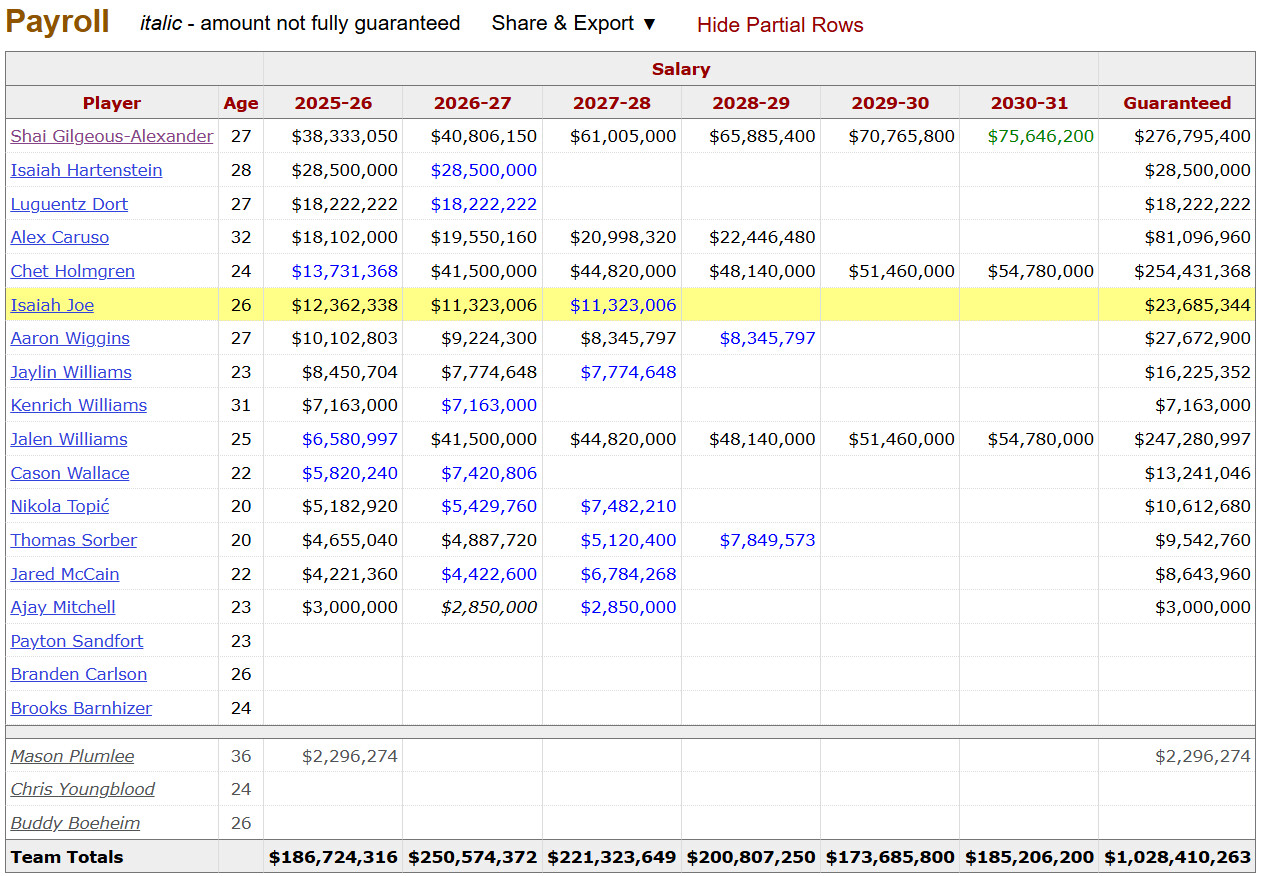
Task: Sort by 2030-31 salary column
Action: tap(1029, 103)
